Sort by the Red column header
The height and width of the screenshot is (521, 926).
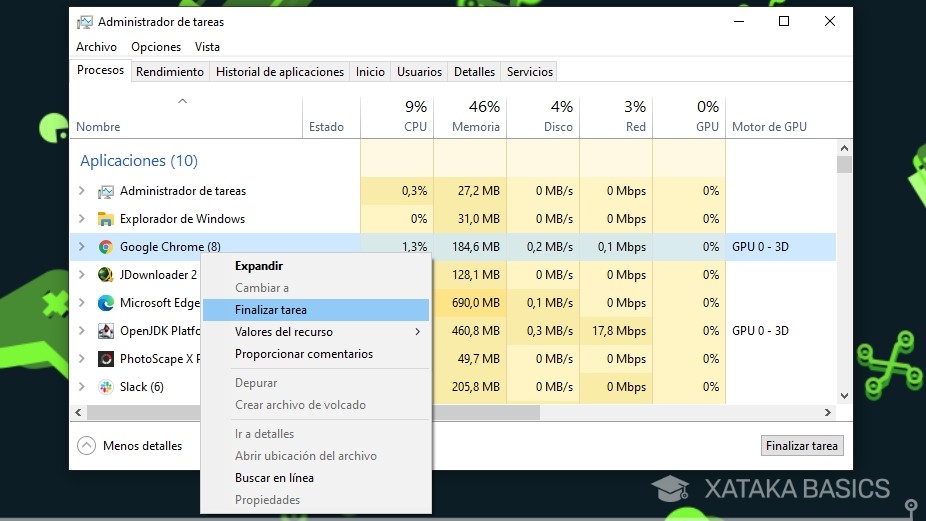click(x=636, y=127)
